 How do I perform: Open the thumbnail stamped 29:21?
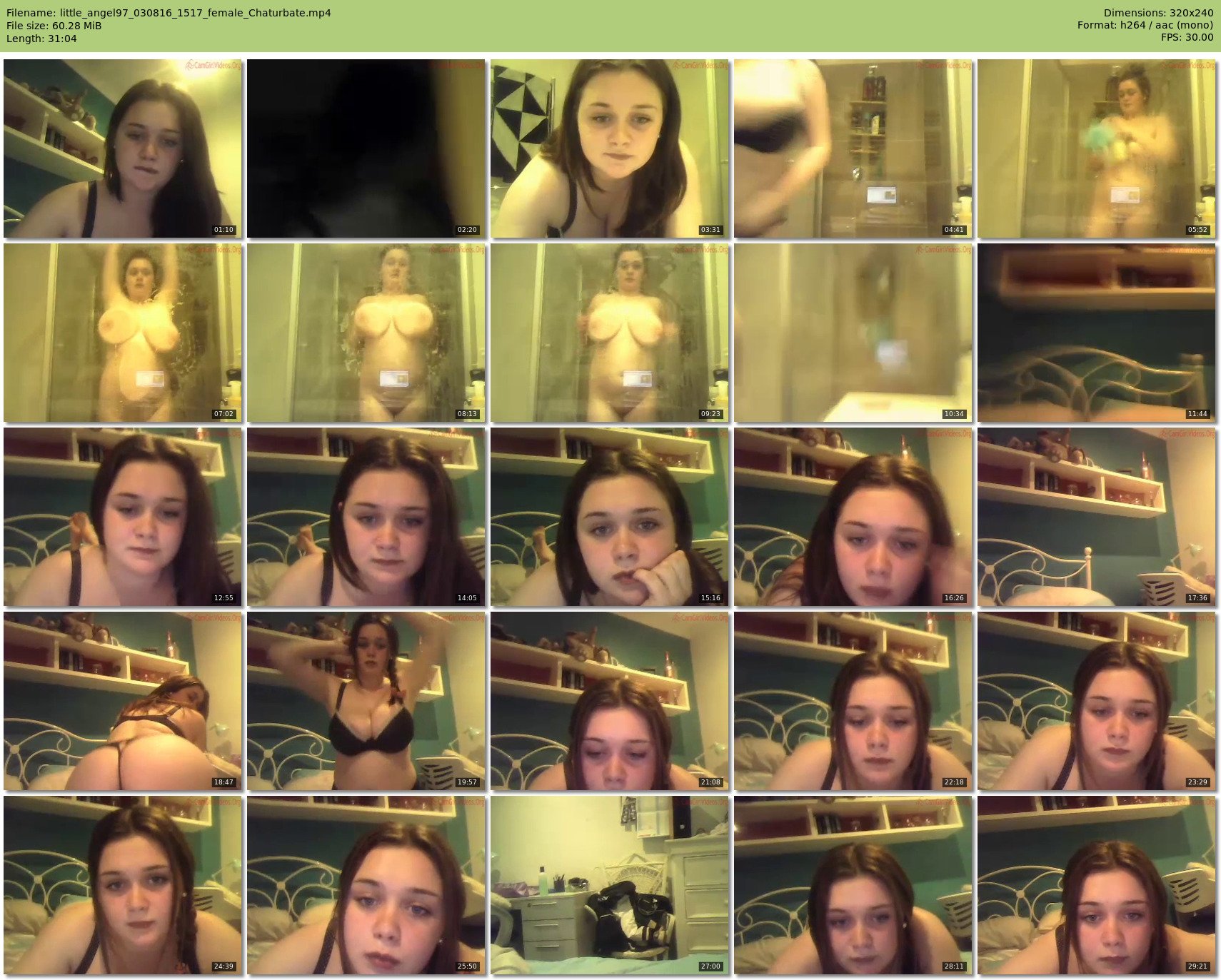click(x=1097, y=885)
